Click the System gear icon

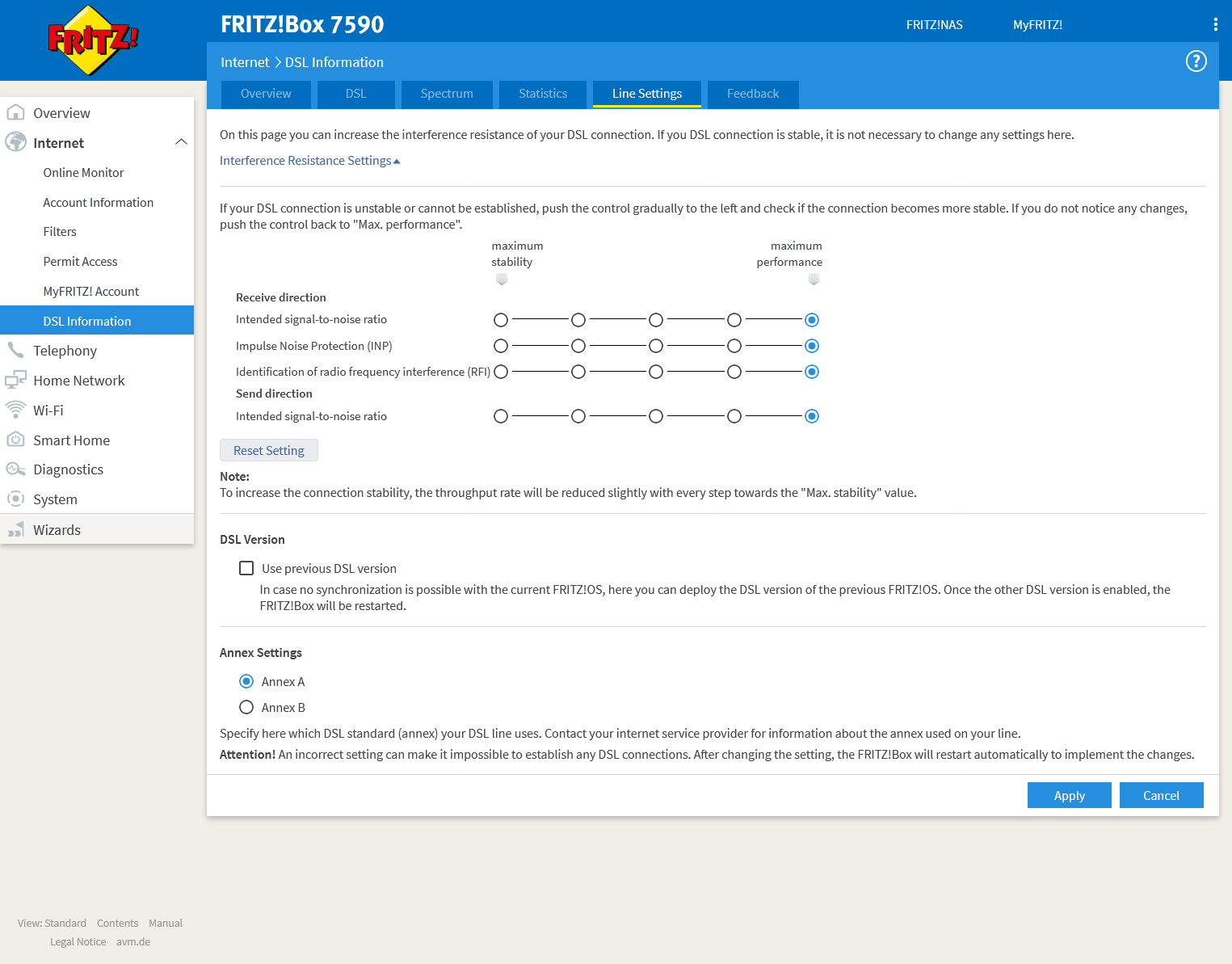15,499
